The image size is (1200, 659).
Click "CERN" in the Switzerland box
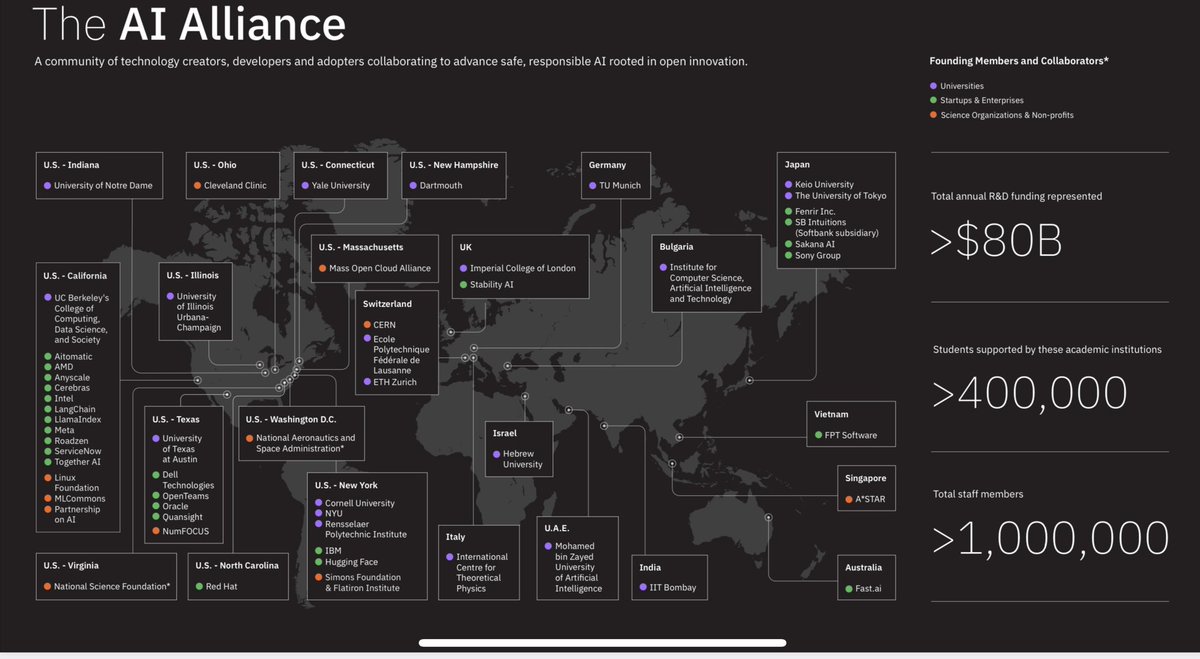click(385, 326)
